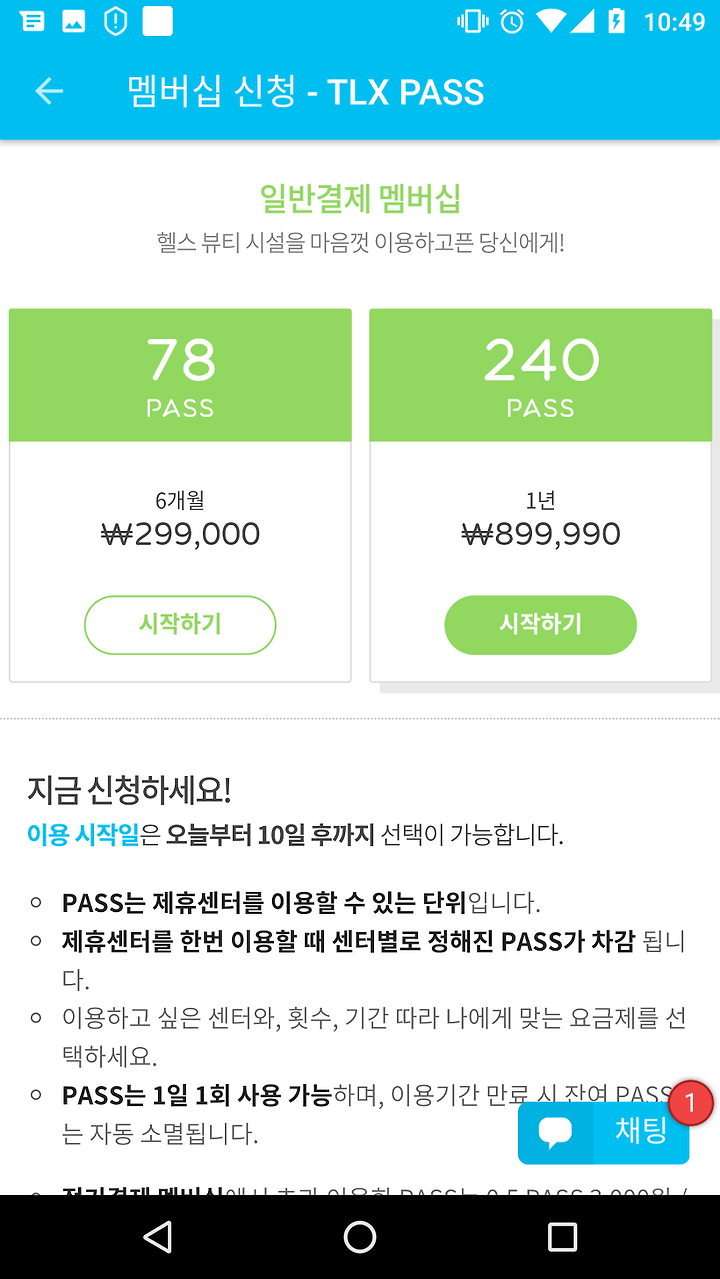Image resolution: width=720 pixels, height=1279 pixels.
Task: Tap the 이용 시작일 blue link text
Action: (83, 835)
